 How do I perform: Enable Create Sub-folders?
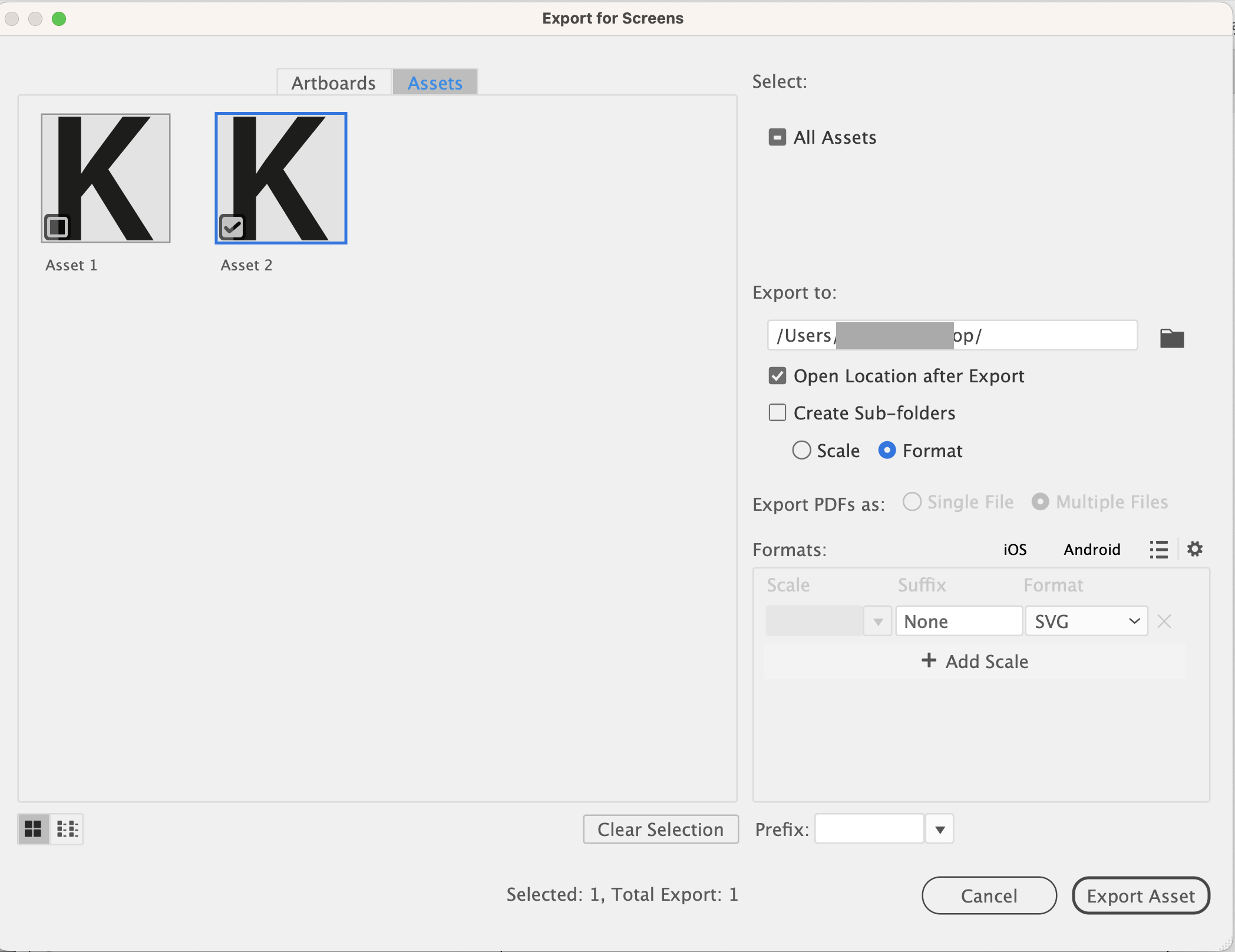pyautogui.click(x=777, y=412)
